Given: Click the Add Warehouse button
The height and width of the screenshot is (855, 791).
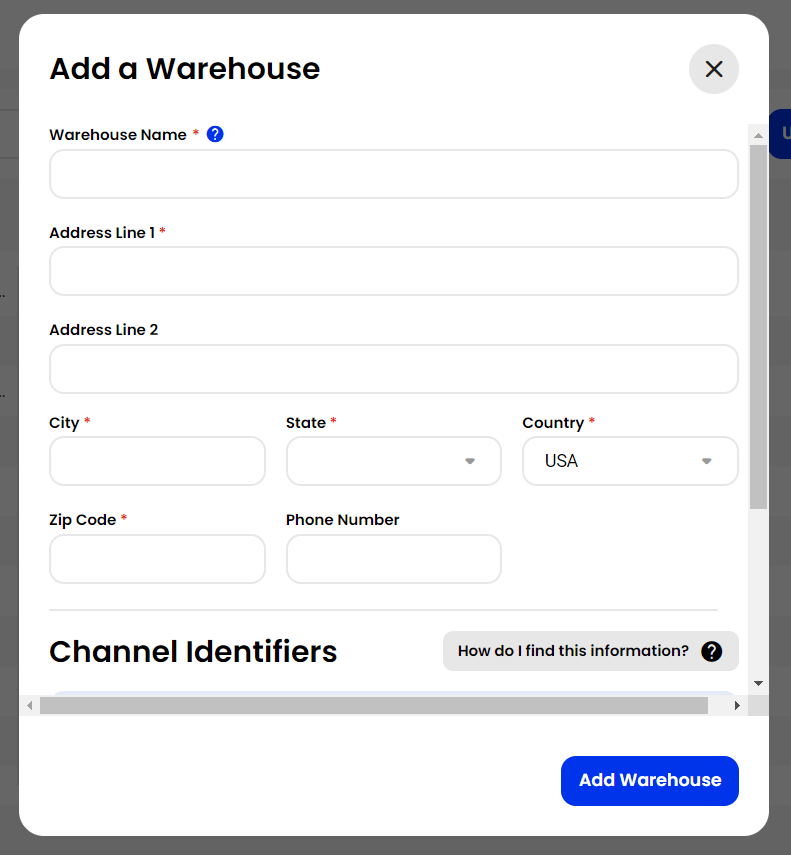Looking at the screenshot, I should (649, 780).
